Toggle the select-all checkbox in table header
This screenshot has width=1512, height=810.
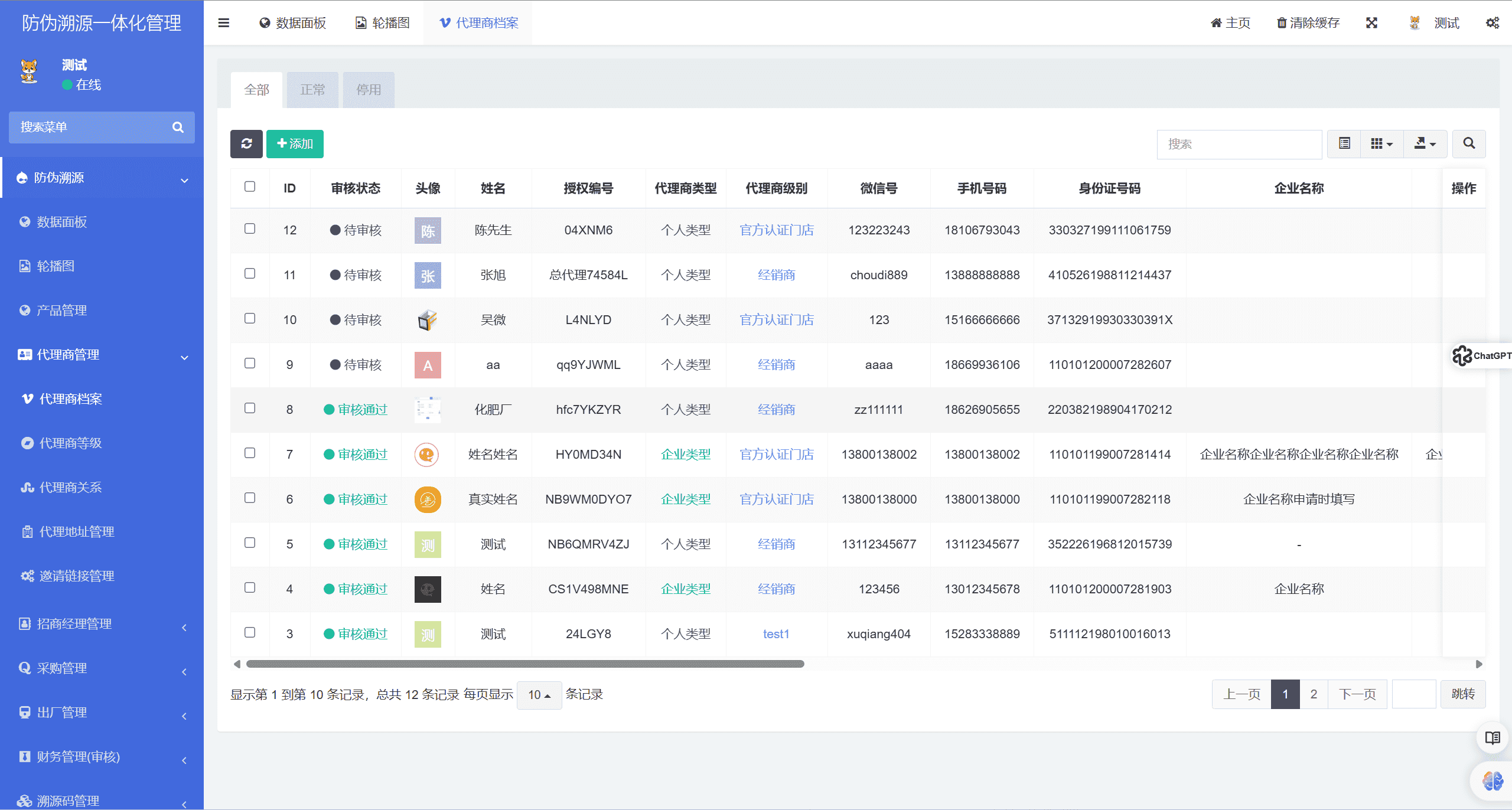click(x=250, y=187)
